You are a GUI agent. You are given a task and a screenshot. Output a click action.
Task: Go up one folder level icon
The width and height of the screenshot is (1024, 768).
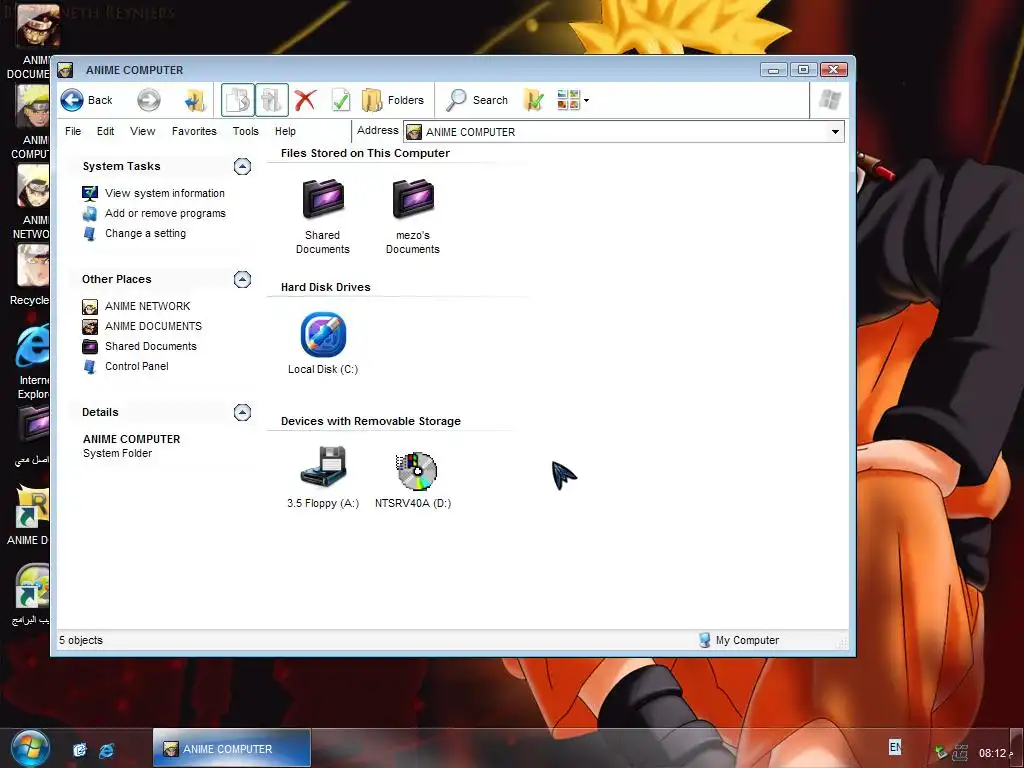pyautogui.click(x=195, y=100)
